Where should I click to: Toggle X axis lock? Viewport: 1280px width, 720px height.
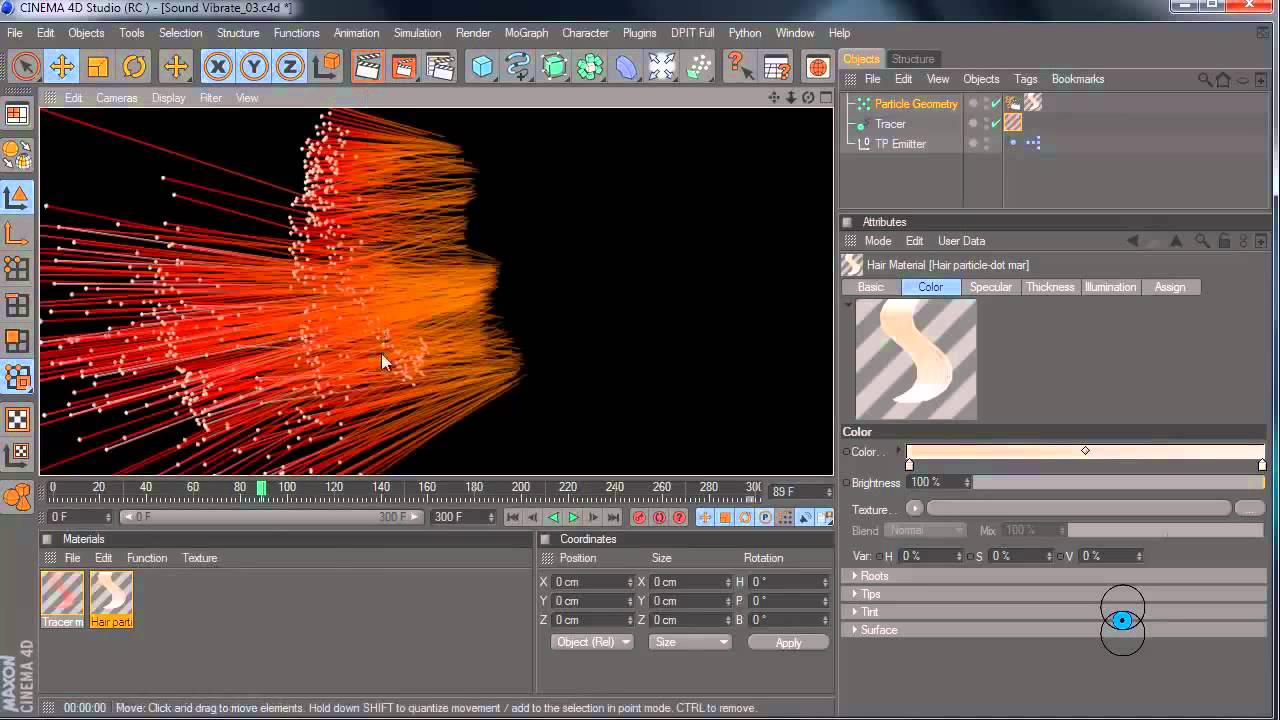(x=217, y=67)
